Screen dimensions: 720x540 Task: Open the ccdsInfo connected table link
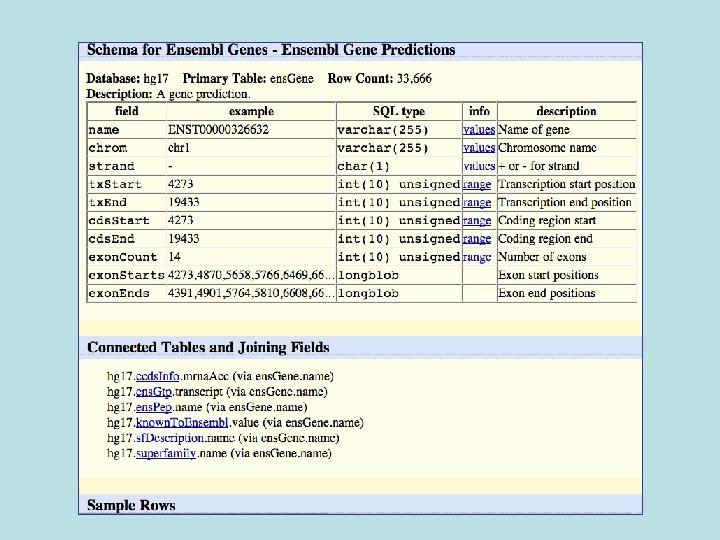click(158, 376)
